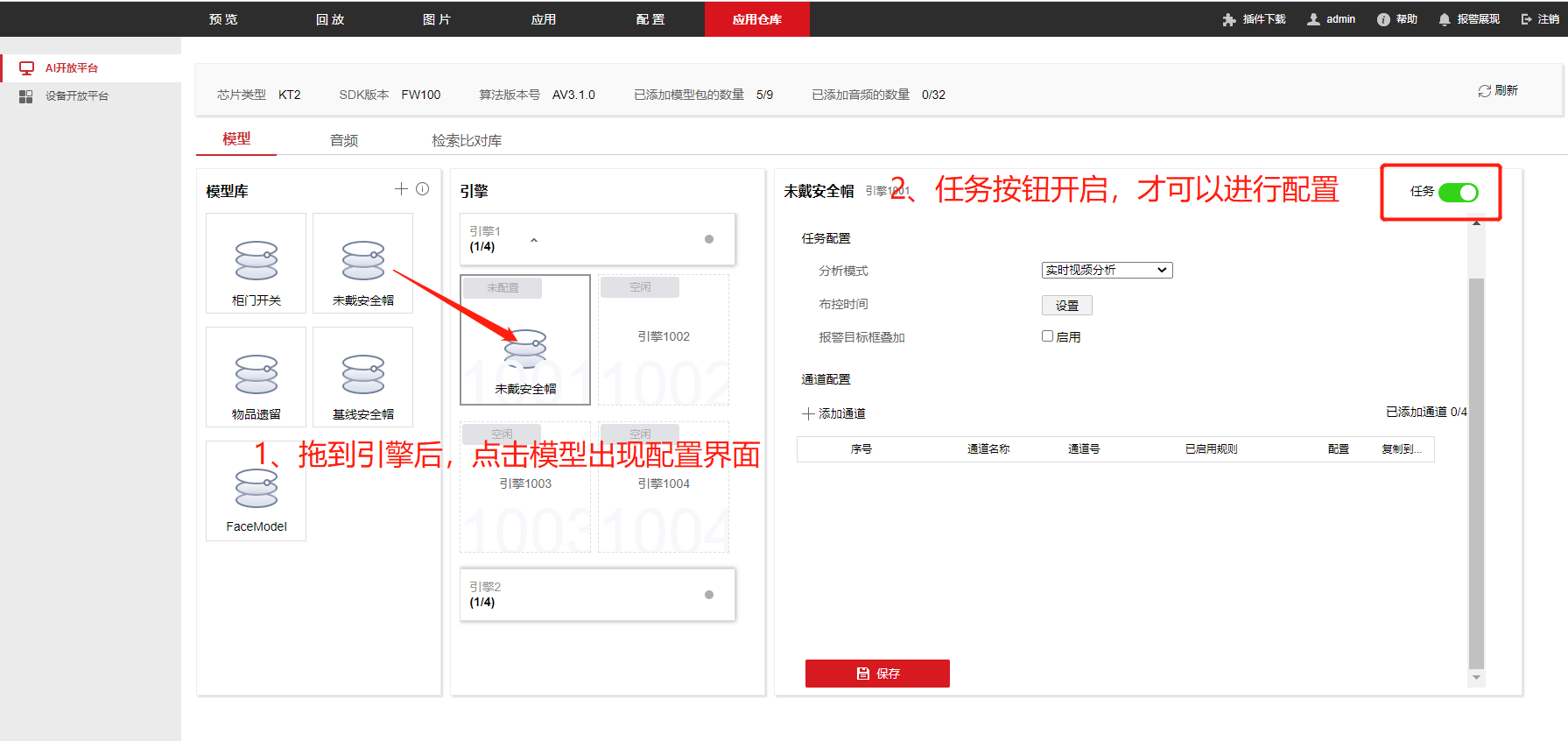Click the plus icon to add a model
This screenshot has height=741, width=1568.
click(x=401, y=189)
